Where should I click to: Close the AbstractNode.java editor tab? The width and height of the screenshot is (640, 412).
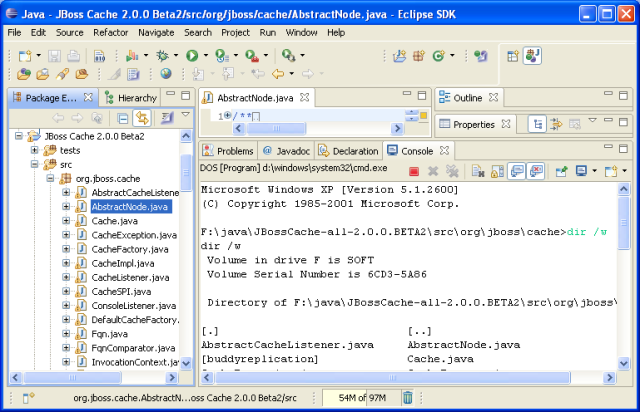pos(304,97)
